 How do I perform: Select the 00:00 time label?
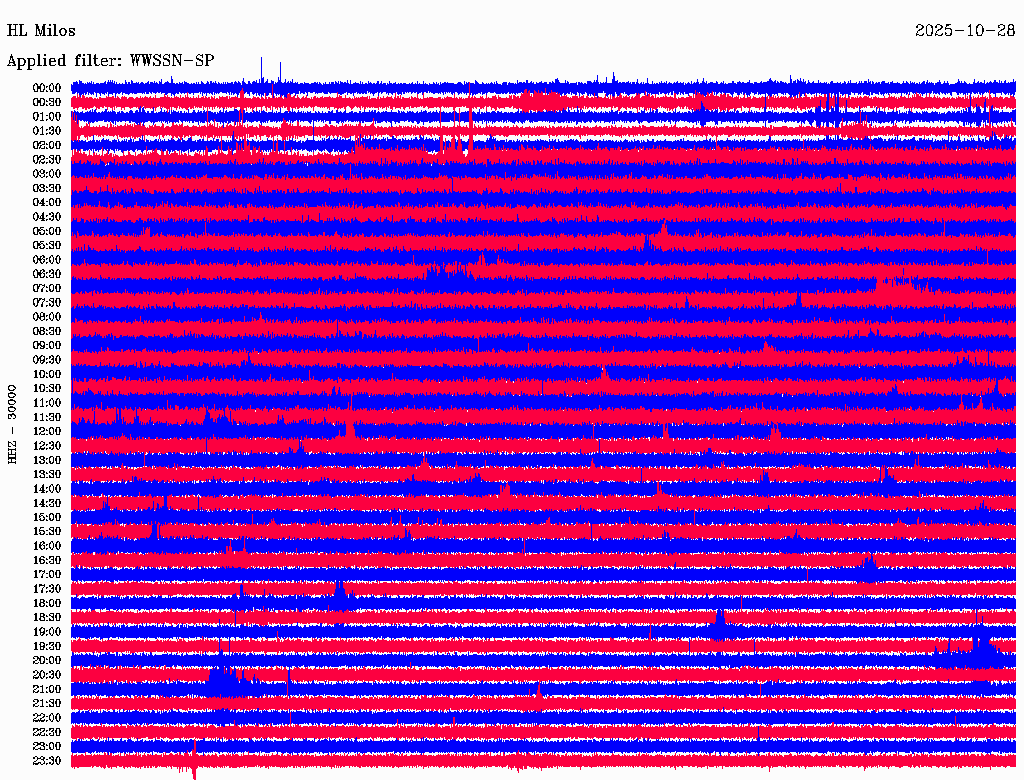[x=47, y=88]
